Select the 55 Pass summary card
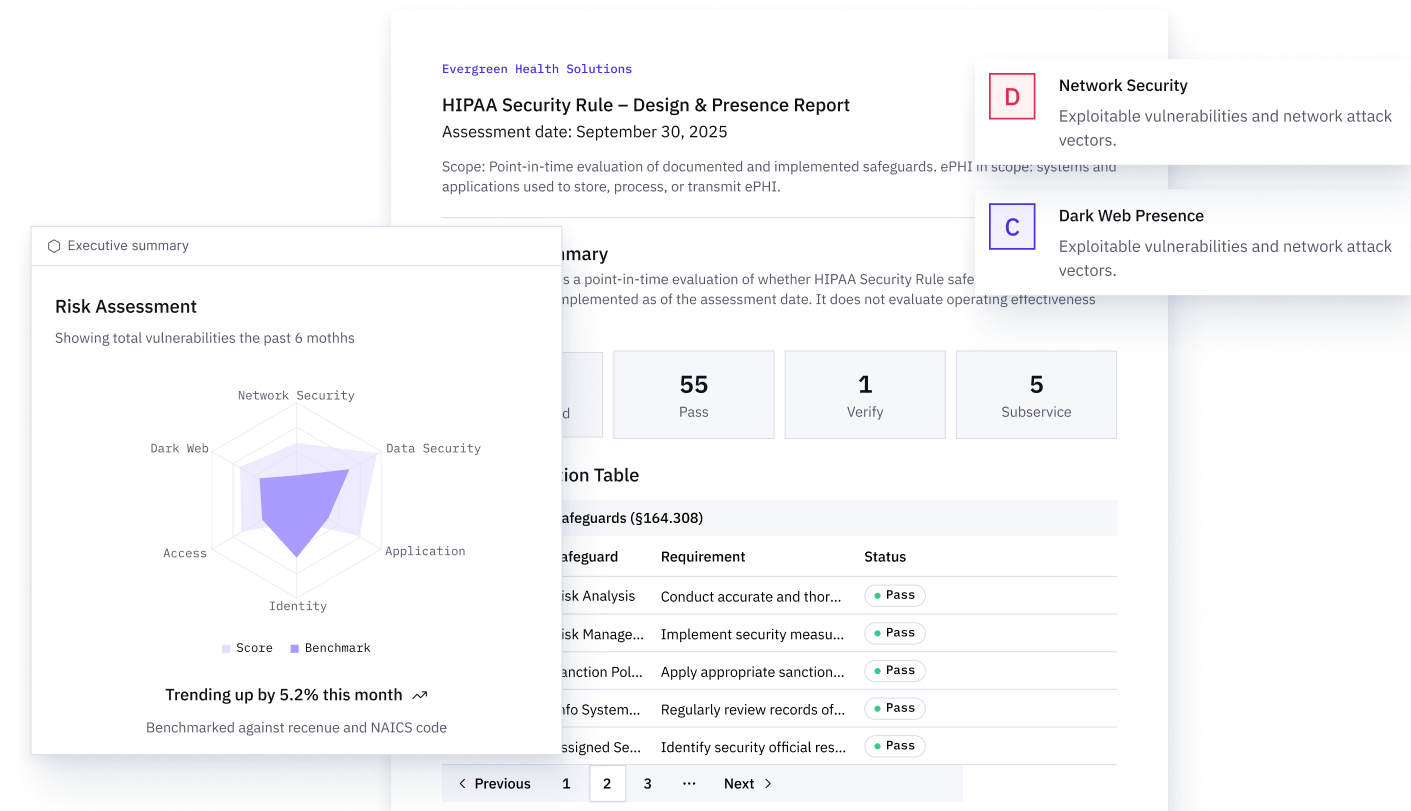The height and width of the screenshot is (811, 1411). tap(693, 395)
